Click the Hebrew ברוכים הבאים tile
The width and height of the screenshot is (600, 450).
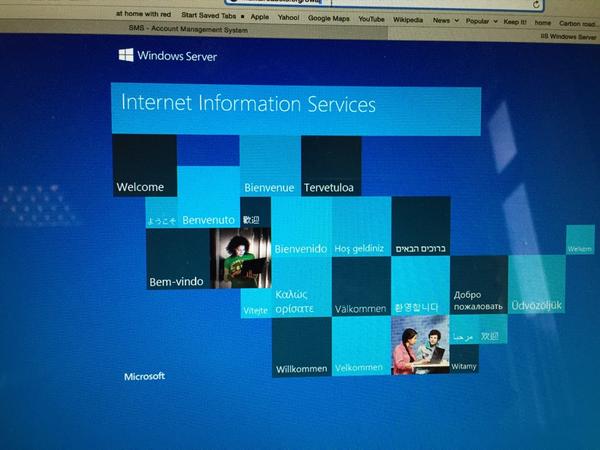tap(421, 226)
